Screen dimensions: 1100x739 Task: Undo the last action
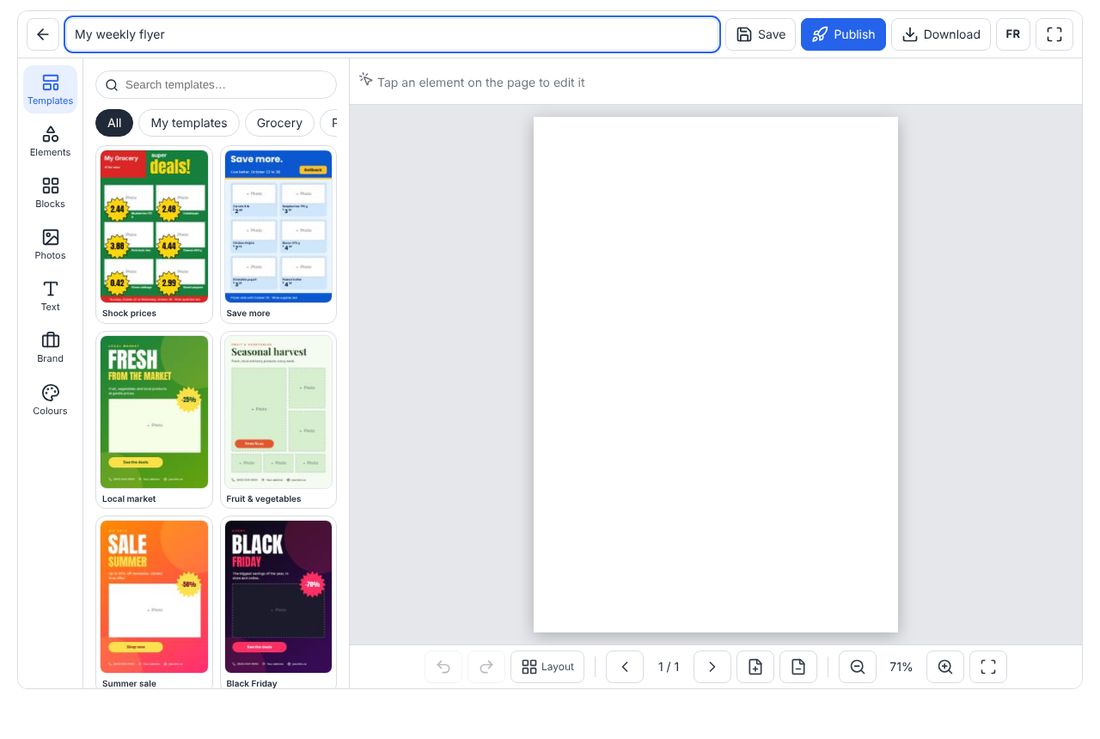(x=443, y=667)
